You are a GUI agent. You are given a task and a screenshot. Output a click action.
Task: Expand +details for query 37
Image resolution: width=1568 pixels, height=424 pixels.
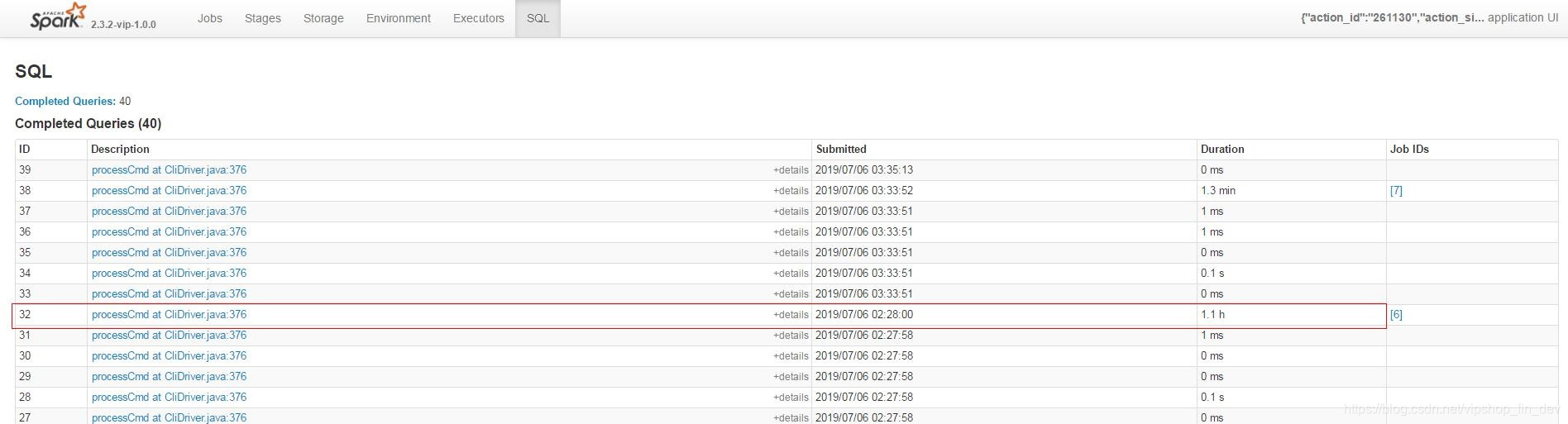click(x=791, y=212)
